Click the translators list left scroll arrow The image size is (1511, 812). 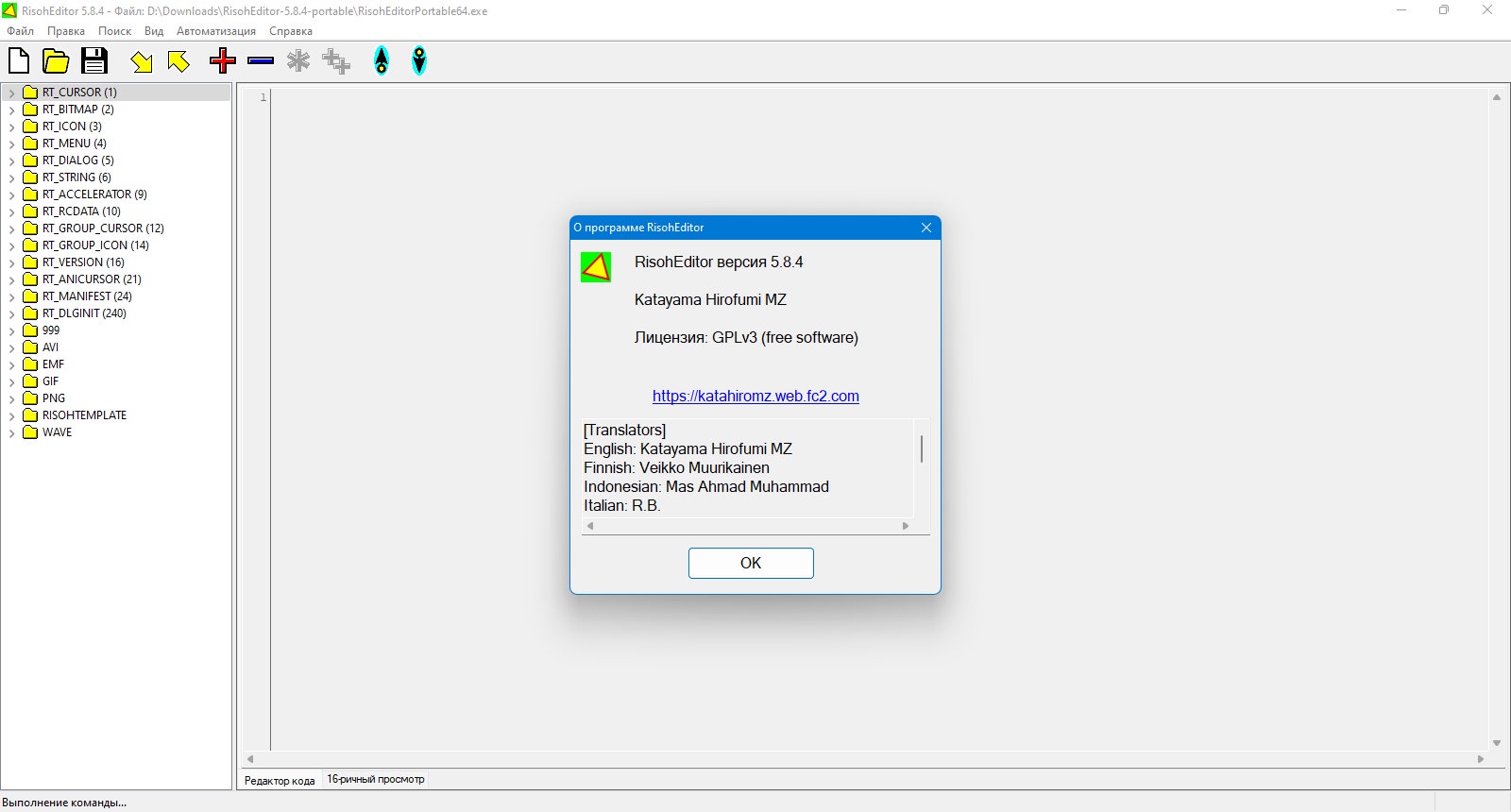pos(590,526)
